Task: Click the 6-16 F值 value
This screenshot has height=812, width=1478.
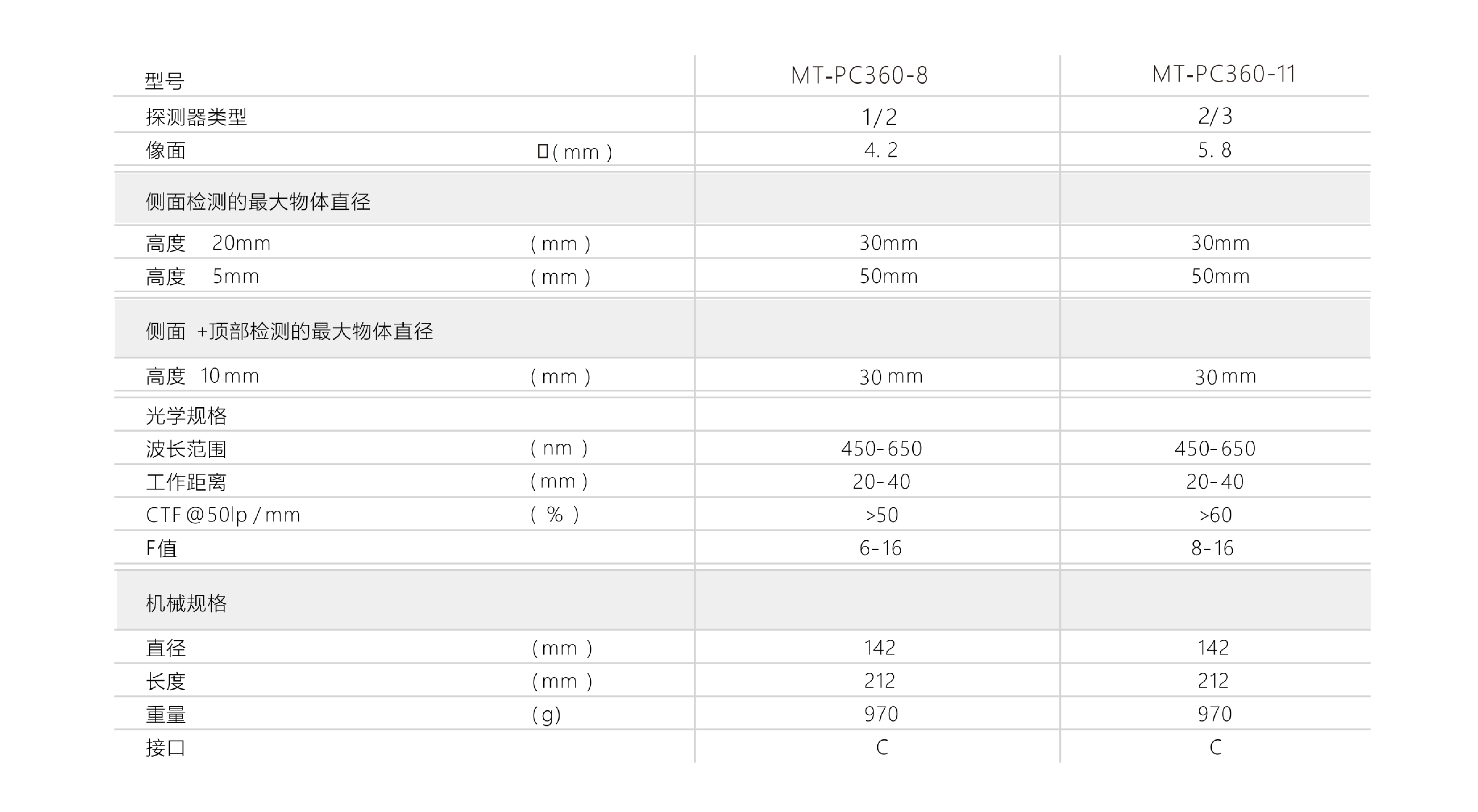Action: [x=880, y=549]
